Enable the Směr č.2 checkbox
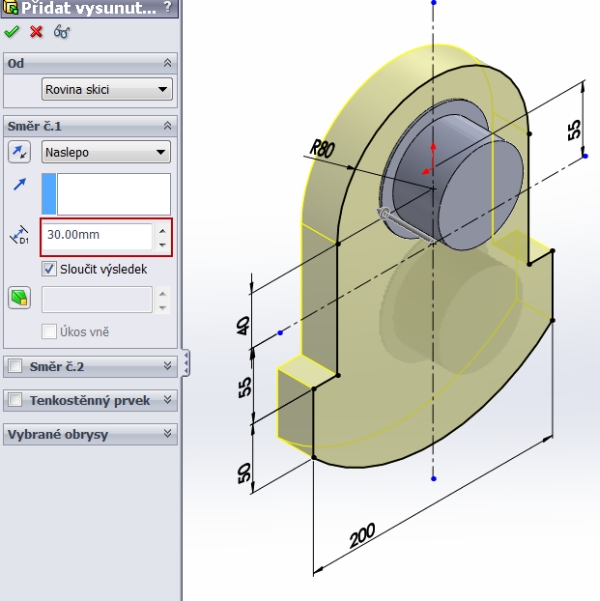 [x=15, y=366]
